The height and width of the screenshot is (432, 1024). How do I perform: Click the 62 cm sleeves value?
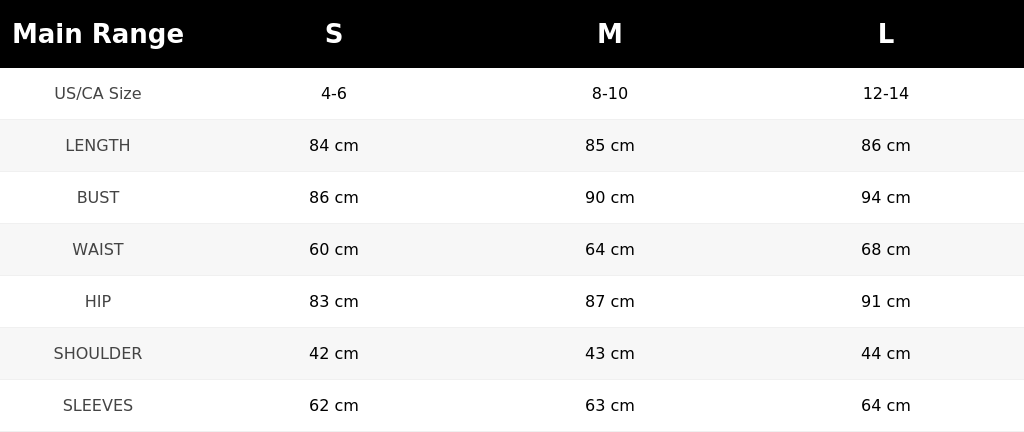[x=334, y=406]
